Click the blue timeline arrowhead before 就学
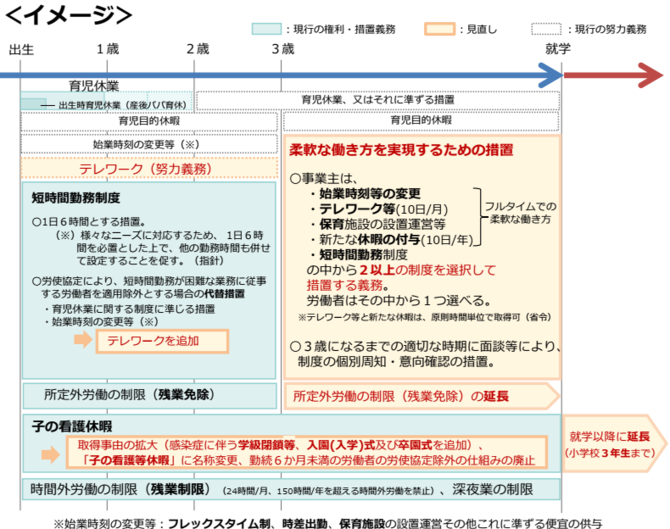 [x=551, y=76]
